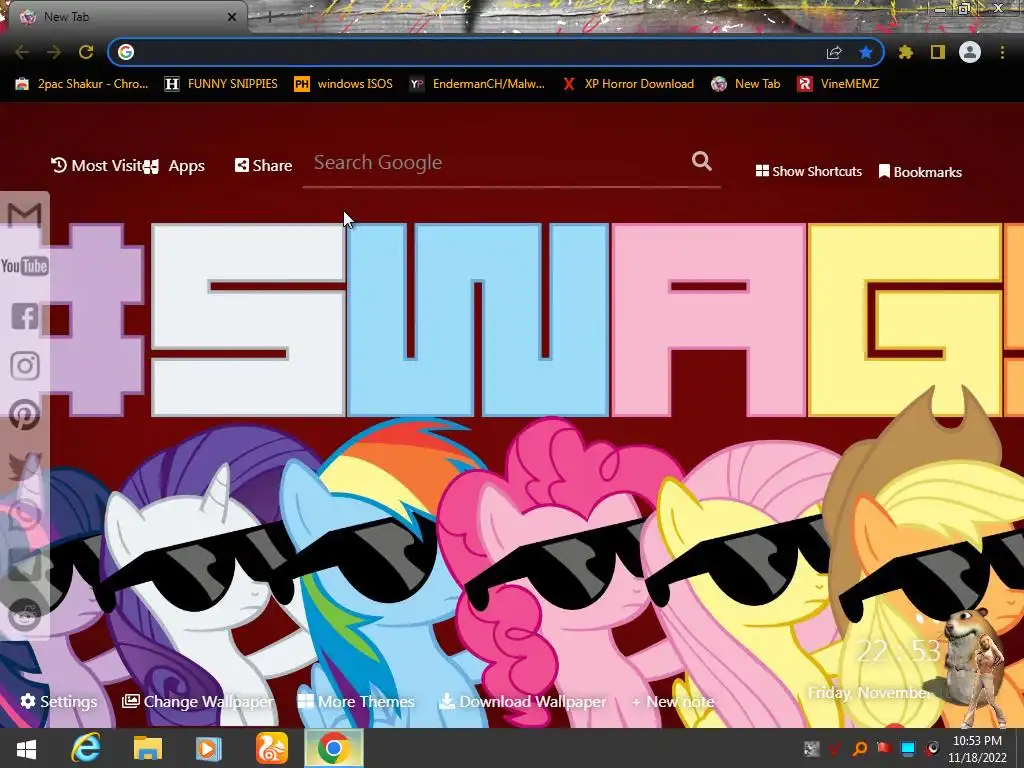The width and height of the screenshot is (1024, 768).
Task: Open EndermanCH/Malw... bookmark
Action: pyautogui.click(x=477, y=84)
